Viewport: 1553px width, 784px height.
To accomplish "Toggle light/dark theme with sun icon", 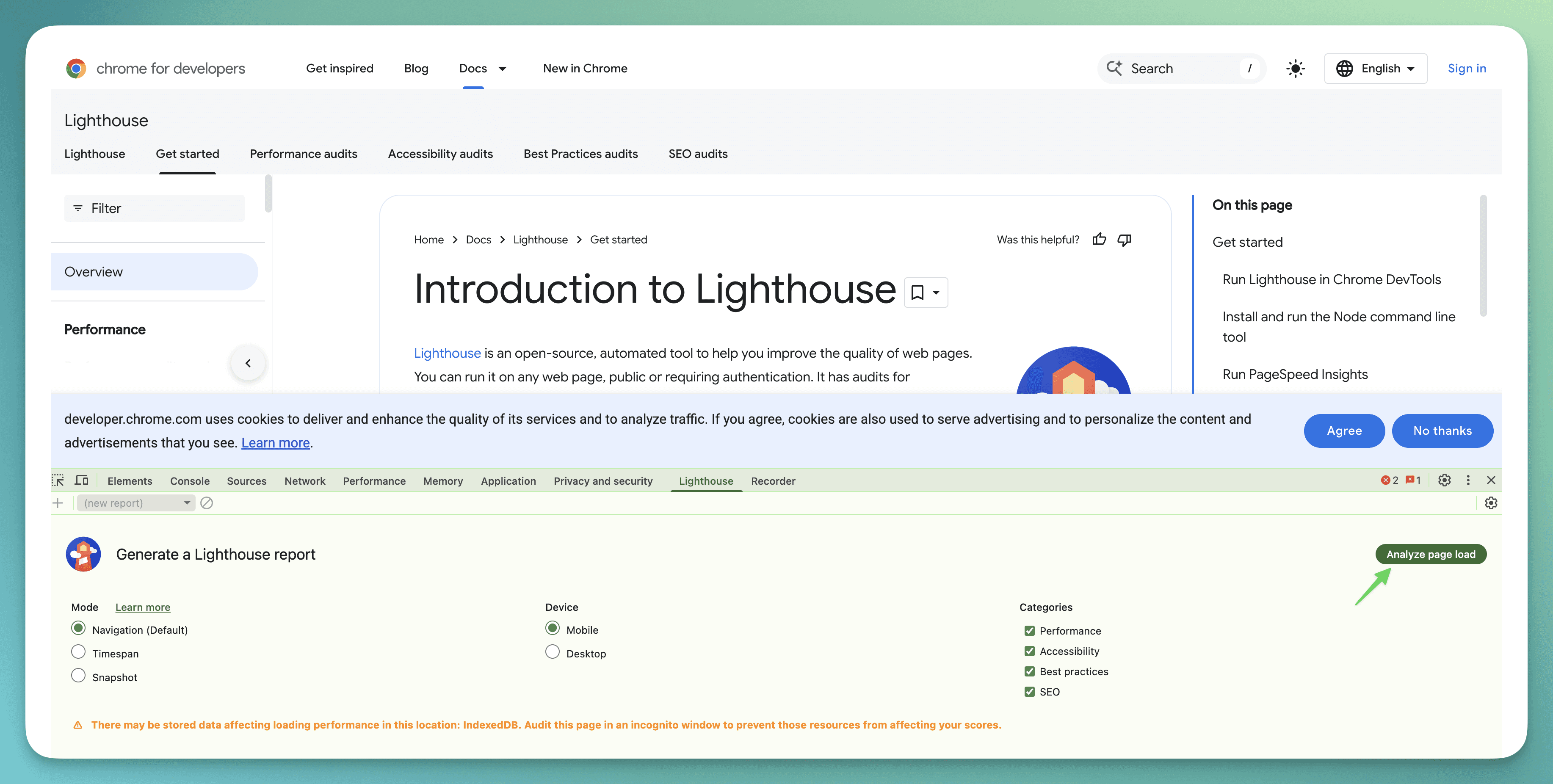I will [x=1296, y=68].
